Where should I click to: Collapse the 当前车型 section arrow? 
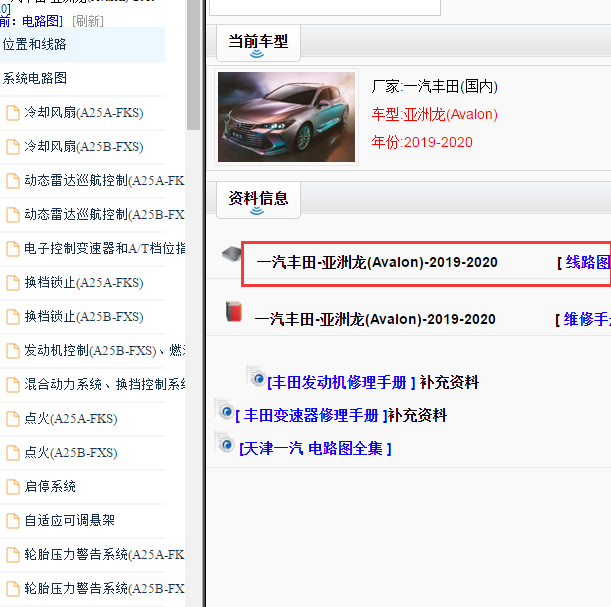click(257, 55)
